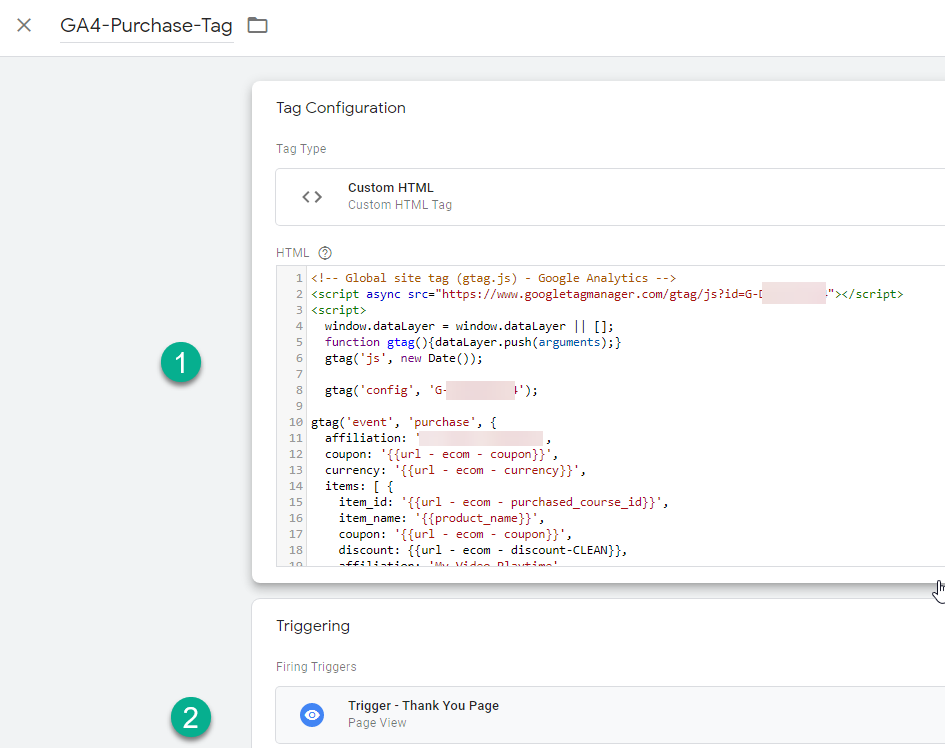Click the folder icon beside tag name
Image resolution: width=945 pixels, height=748 pixels.
(x=258, y=25)
